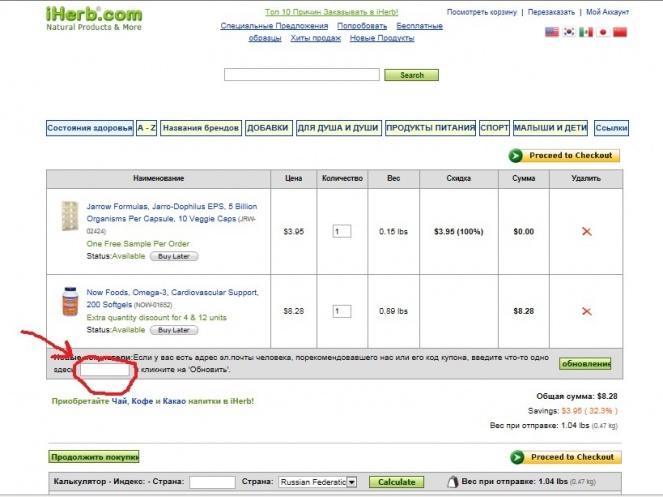Click the green обновление button
This screenshot has width=663, height=497.
585,364
